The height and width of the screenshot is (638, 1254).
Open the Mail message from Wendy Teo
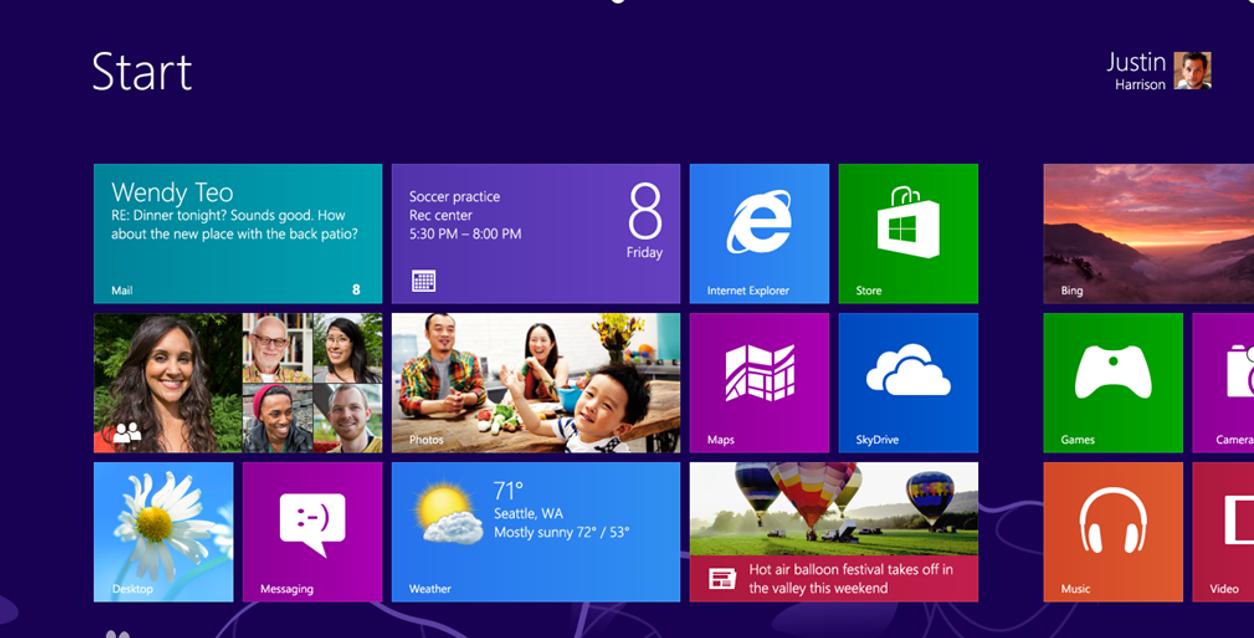pyautogui.click(x=238, y=233)
